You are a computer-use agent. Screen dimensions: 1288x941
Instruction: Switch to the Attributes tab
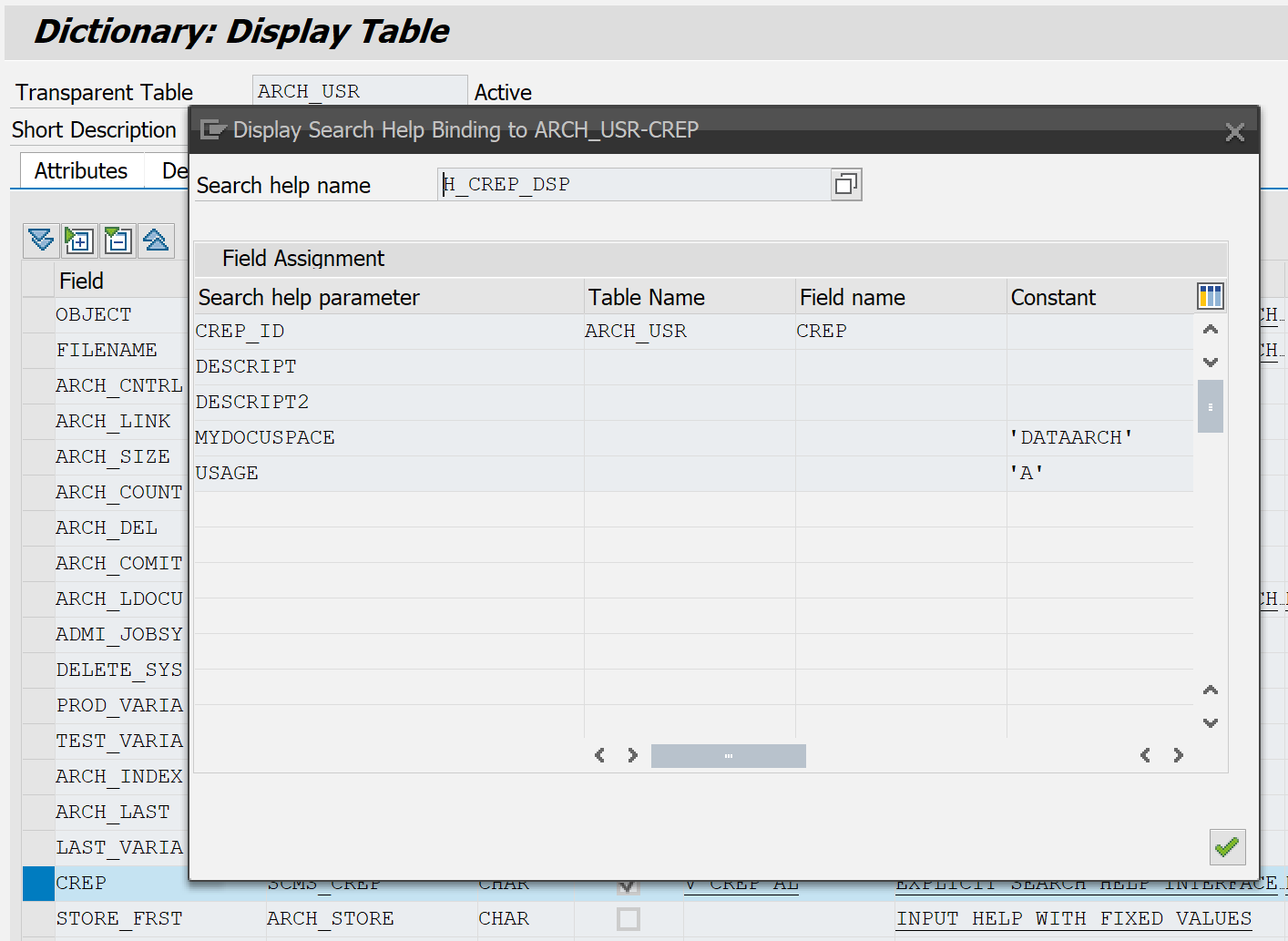coord(81,171)
